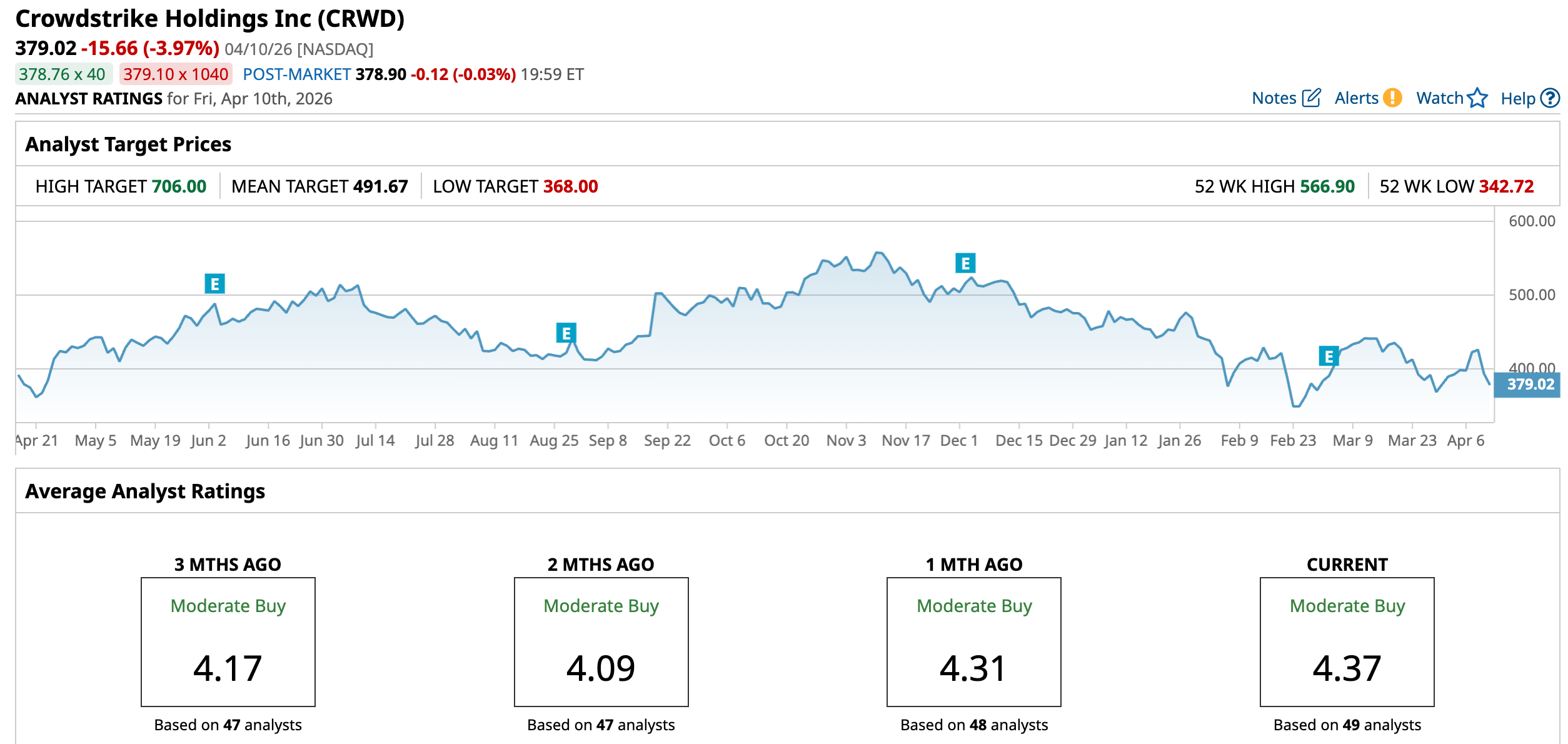Screen dimensions: 1568x744
Task: Select the 2 MTHS AGO rating box
Action: [601, 642]
